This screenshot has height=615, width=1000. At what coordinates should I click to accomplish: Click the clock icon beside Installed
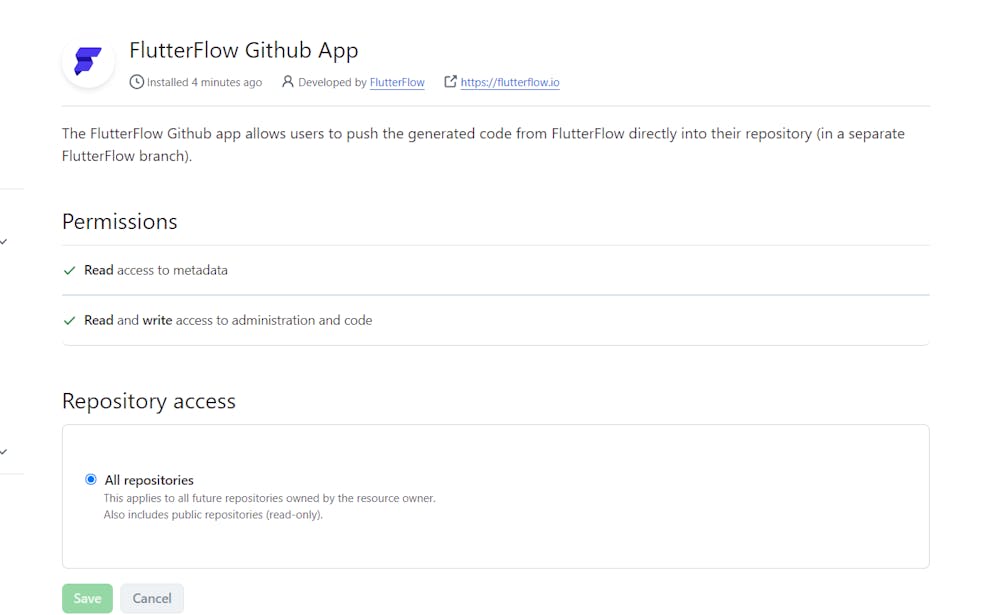(x=137, y=82)
